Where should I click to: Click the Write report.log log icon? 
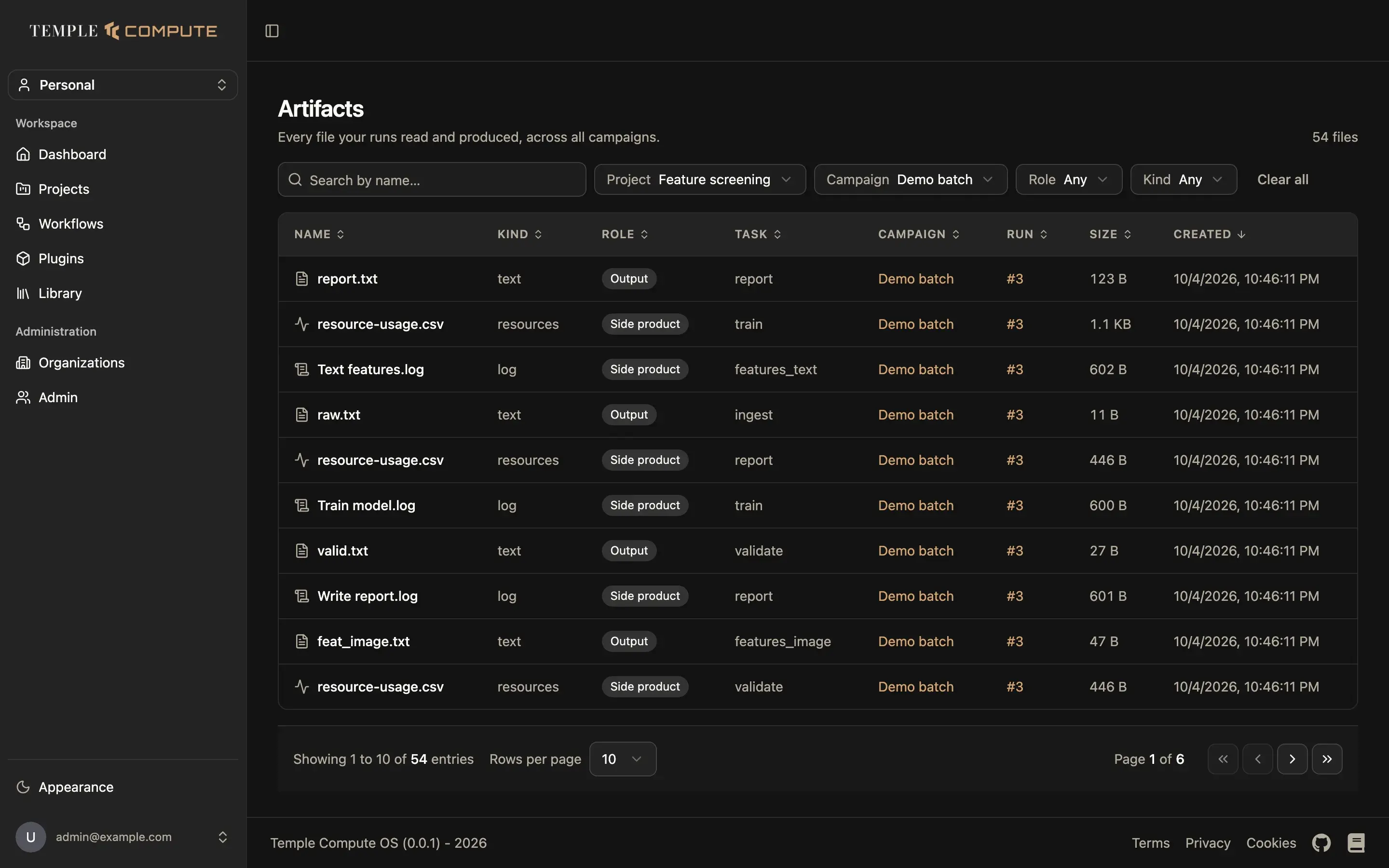302,597
